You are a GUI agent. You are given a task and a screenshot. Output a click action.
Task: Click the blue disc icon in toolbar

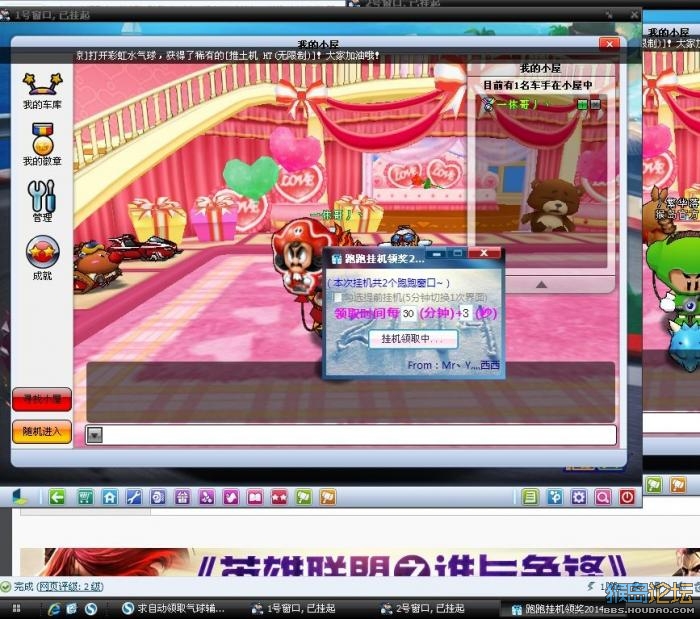(x=158, y=497)
